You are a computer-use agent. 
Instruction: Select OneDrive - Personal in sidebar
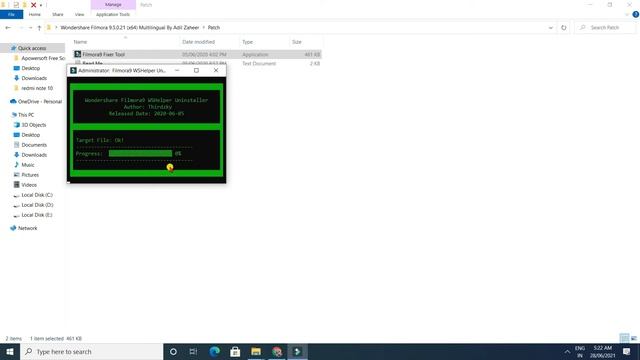click(40, 102)
